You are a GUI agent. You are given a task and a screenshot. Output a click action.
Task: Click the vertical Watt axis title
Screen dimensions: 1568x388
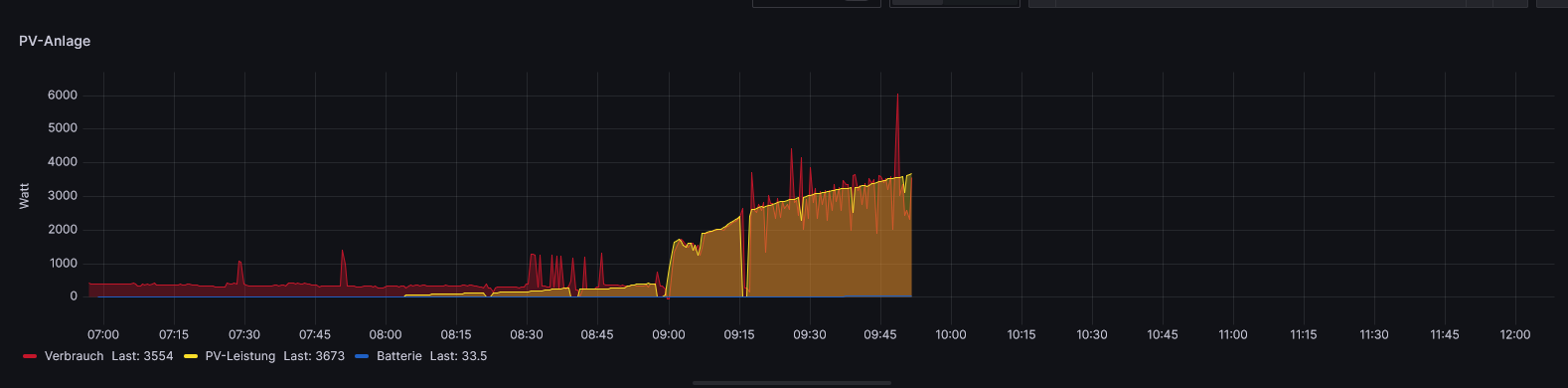pyautogui.click(x=25, y=195)
